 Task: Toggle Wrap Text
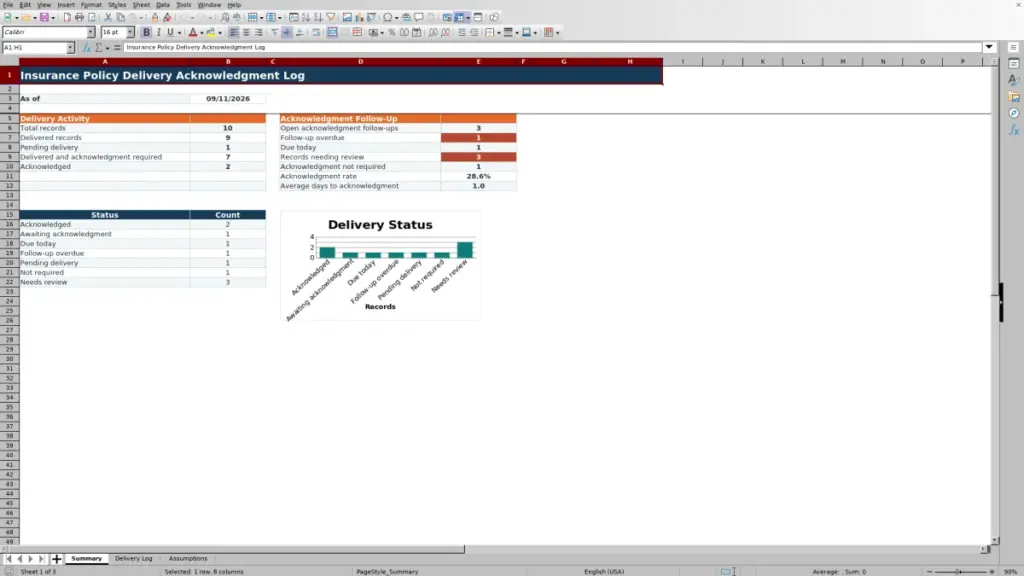316,33
